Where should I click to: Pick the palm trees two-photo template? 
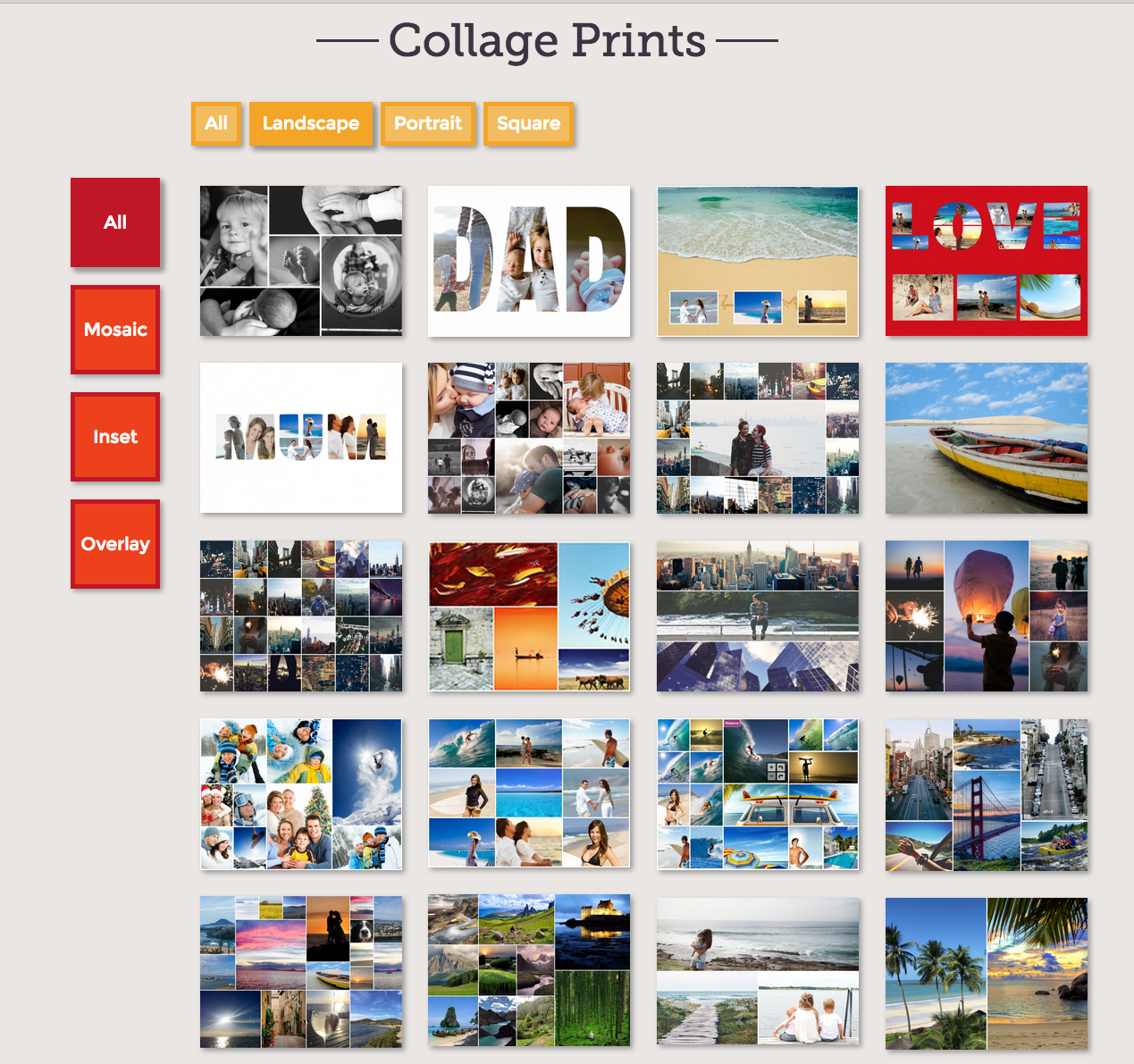point(987,973)
